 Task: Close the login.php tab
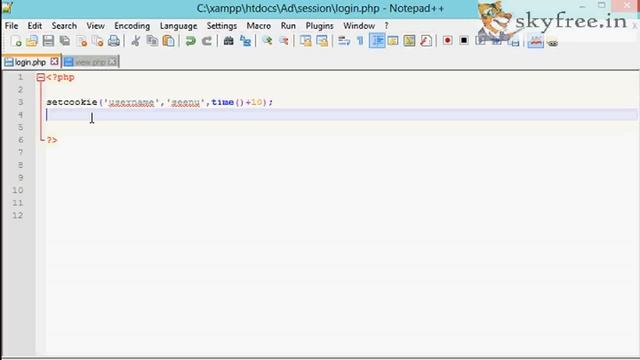click(54, 62)
